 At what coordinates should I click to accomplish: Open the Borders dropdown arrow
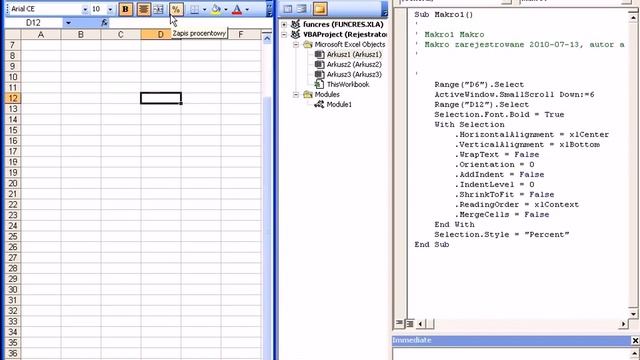pyautogui.click(x=204, y=9)
